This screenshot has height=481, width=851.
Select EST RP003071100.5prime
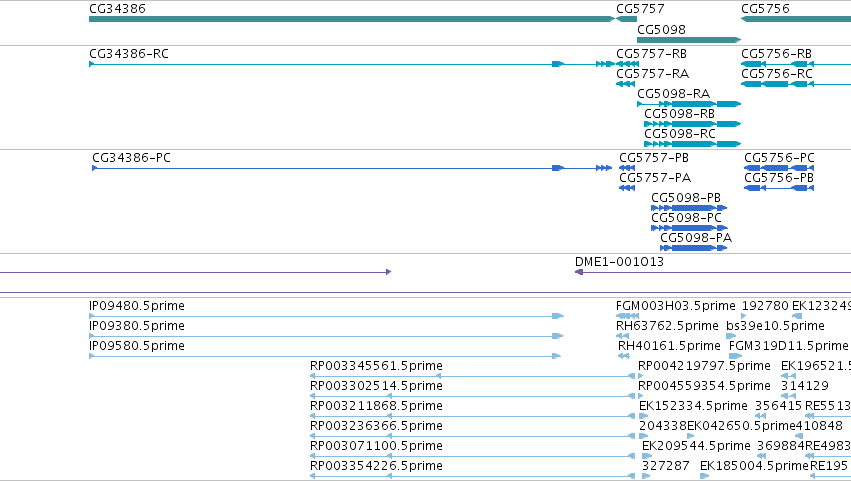(x=473, y=457)
